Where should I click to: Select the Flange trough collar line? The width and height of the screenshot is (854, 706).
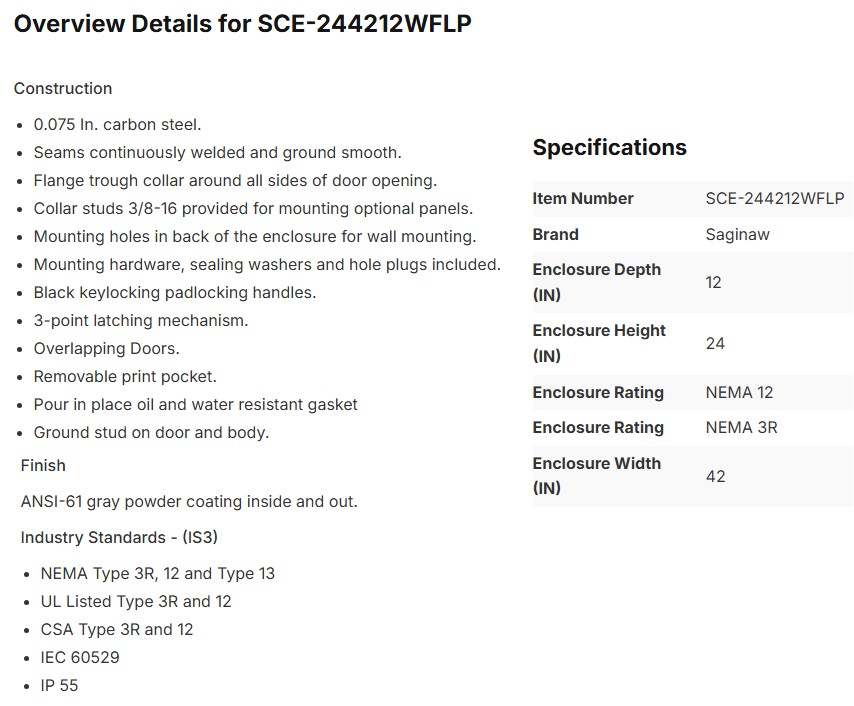tap(235, 180)
